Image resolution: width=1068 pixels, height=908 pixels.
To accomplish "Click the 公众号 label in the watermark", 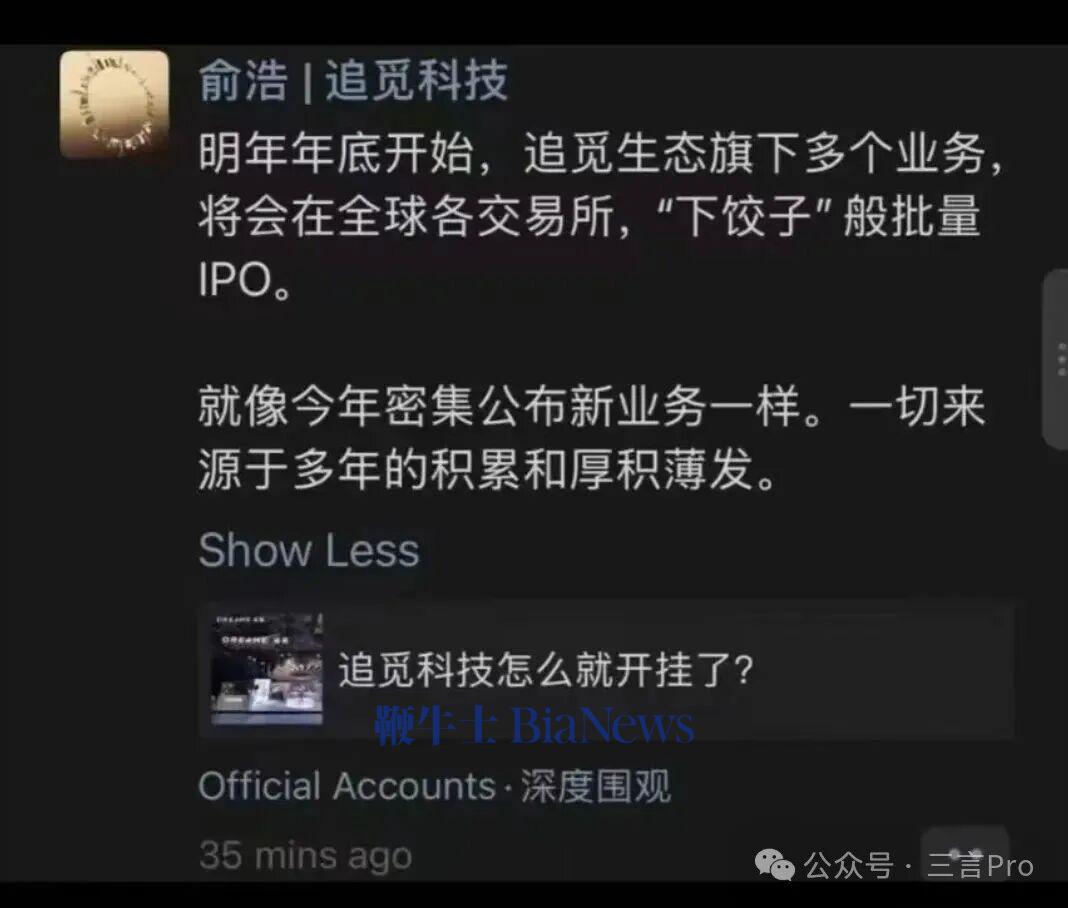I will [x=847, y=866].
